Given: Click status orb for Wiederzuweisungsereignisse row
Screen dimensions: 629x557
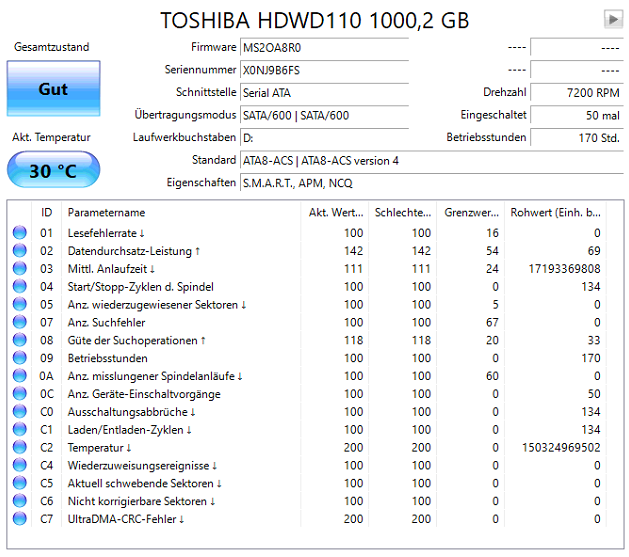Looking at the screenshot, I should click(x=19, y=465).
